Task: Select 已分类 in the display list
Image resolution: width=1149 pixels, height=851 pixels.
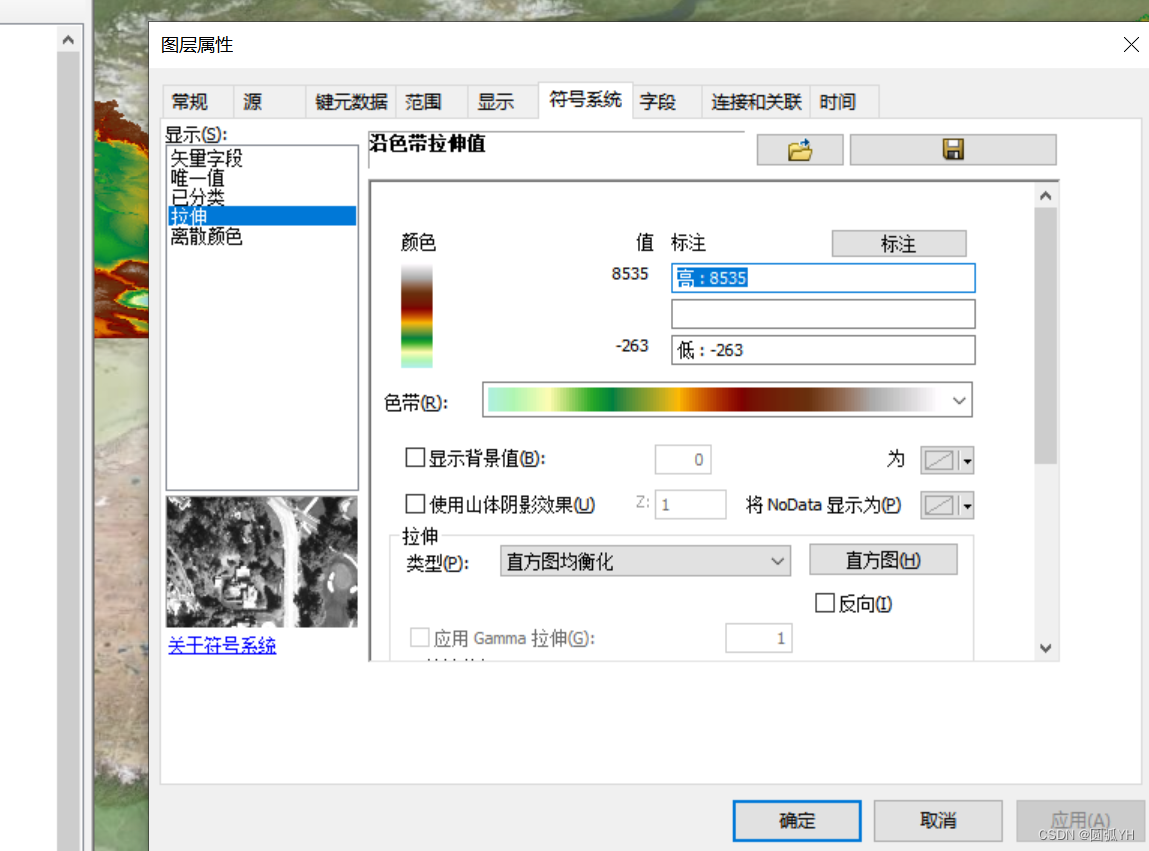Action: tap(197, 197)
